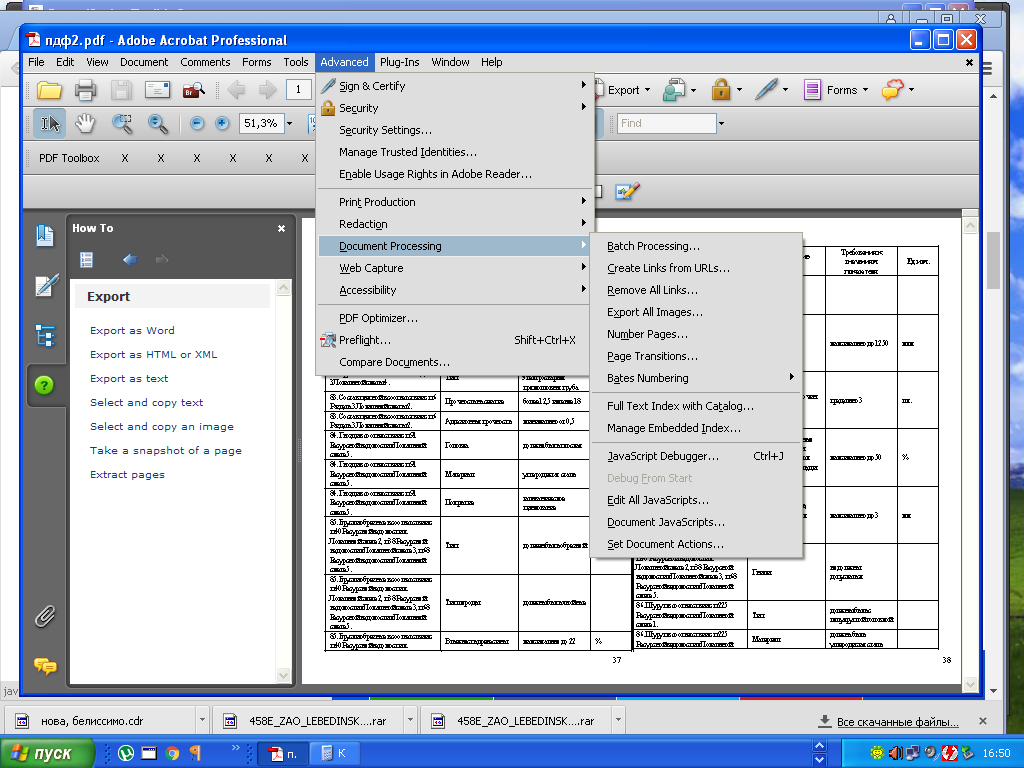
Task: Open the Pages navigation panel icon
Action: [x=45, y=236]
